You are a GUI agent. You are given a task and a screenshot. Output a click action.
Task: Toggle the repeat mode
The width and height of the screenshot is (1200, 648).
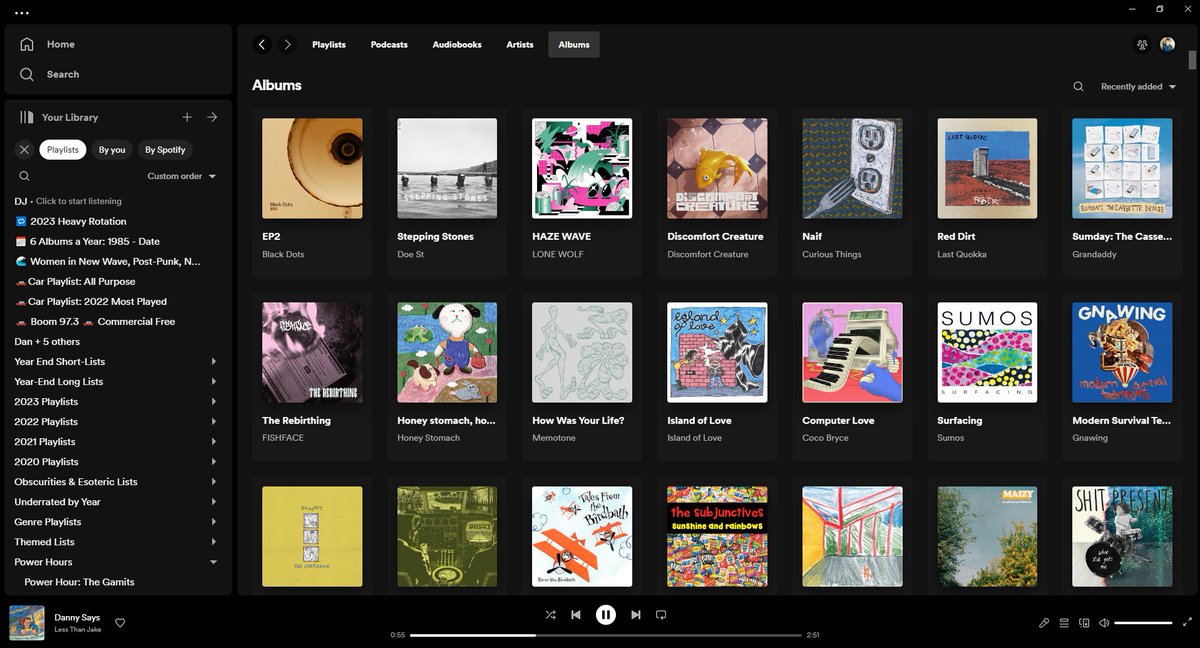661,615
